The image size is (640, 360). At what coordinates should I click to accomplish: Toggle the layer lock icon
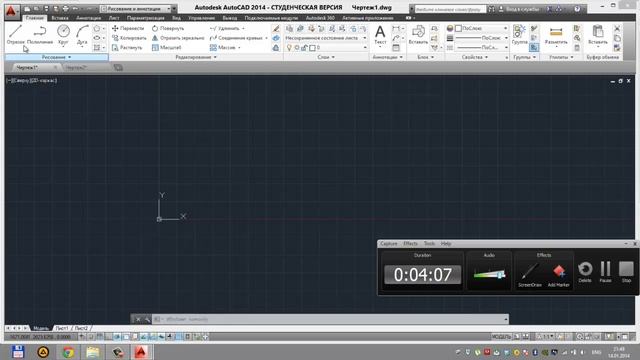304,48
